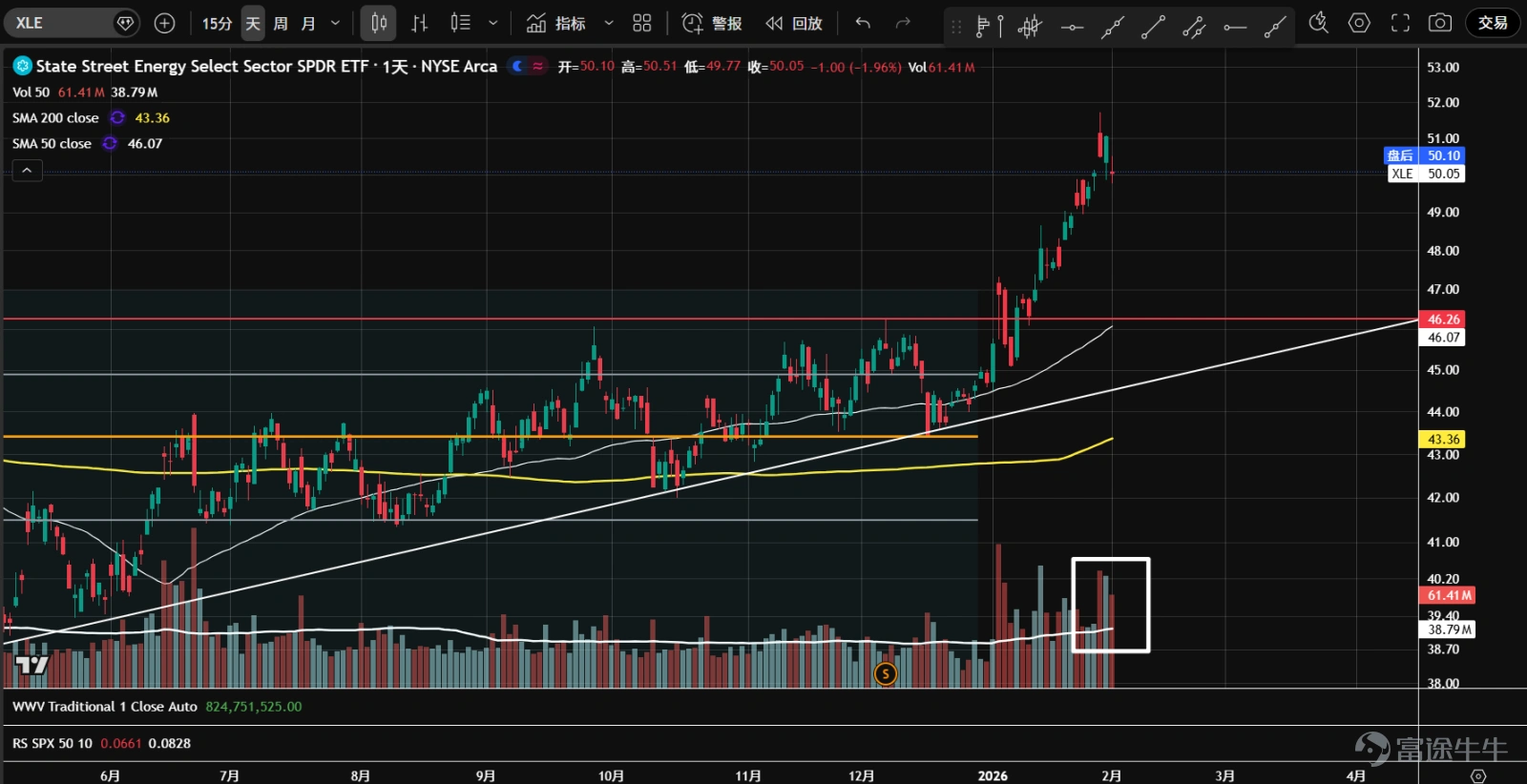Expand the chart style dropdown arrow
Viewport: 1527px width, 784px height.
pos(492,23)
